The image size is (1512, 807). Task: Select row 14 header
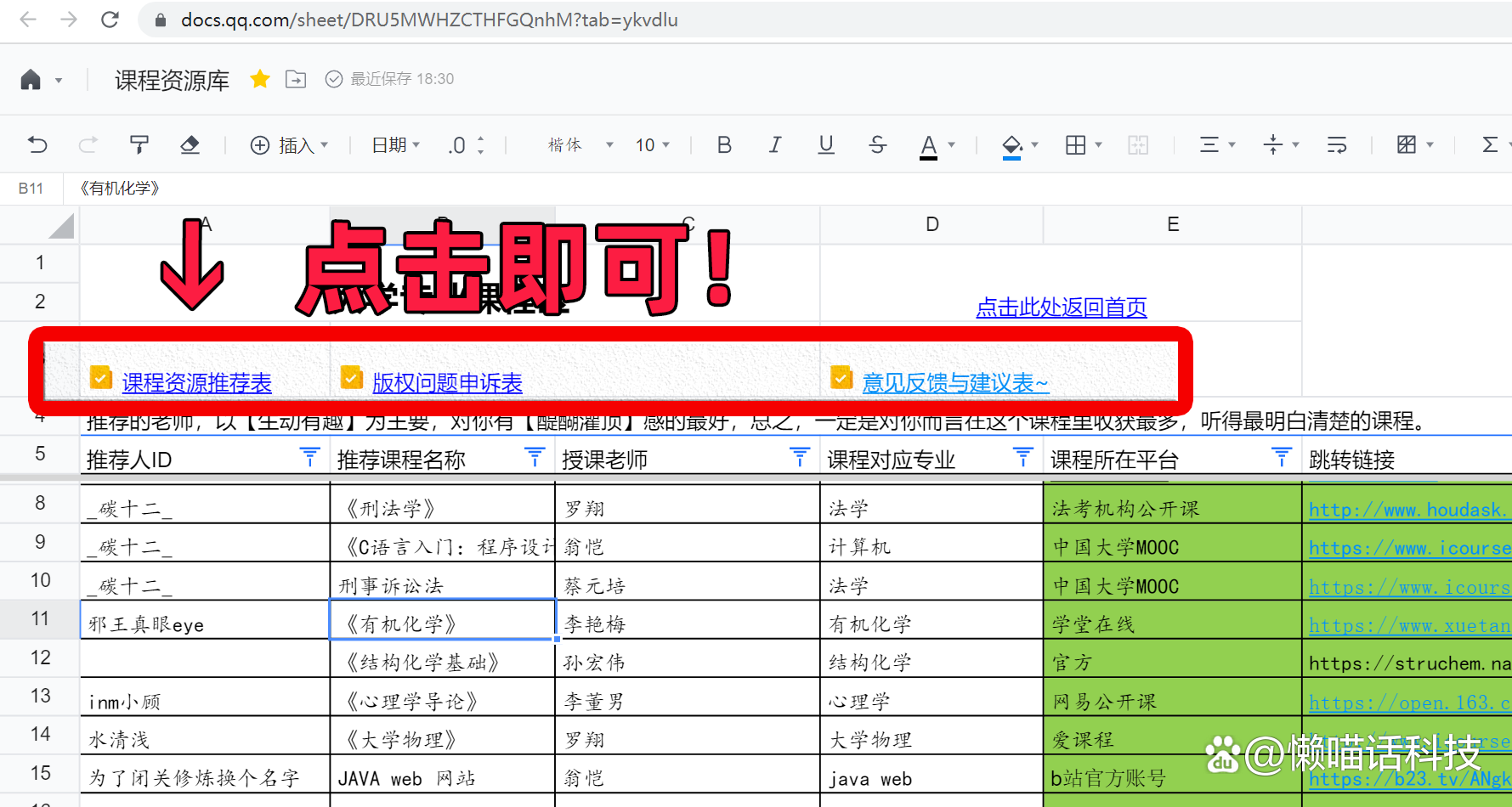pyautogui.click(x=40, y=734)
